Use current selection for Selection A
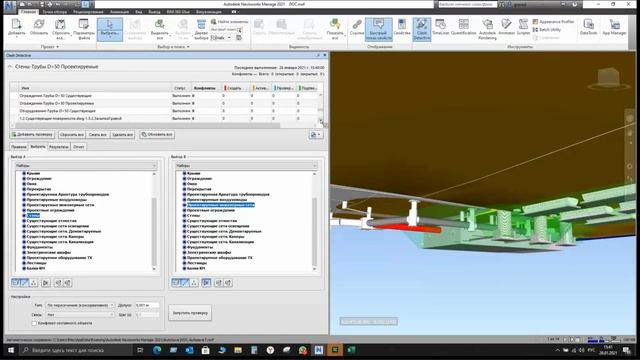This screenshot has height=360, width=640. pyautogui.click(x=58, y=282)
